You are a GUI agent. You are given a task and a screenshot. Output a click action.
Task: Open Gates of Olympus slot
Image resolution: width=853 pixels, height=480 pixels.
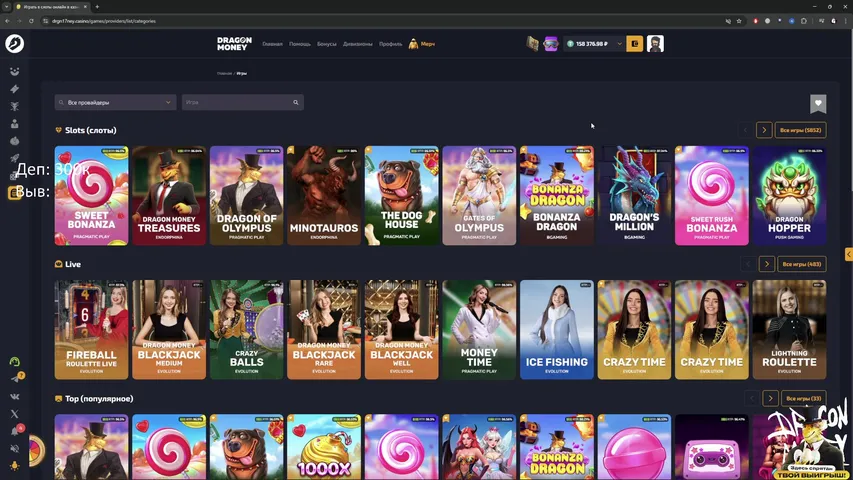pos(479,195)
